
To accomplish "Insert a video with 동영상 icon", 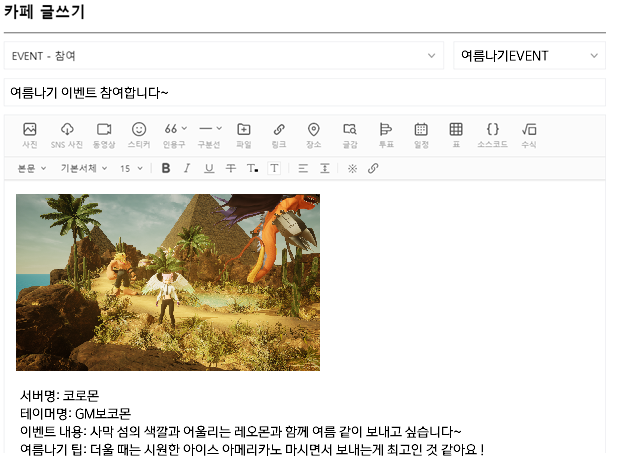I will [103, 134].
